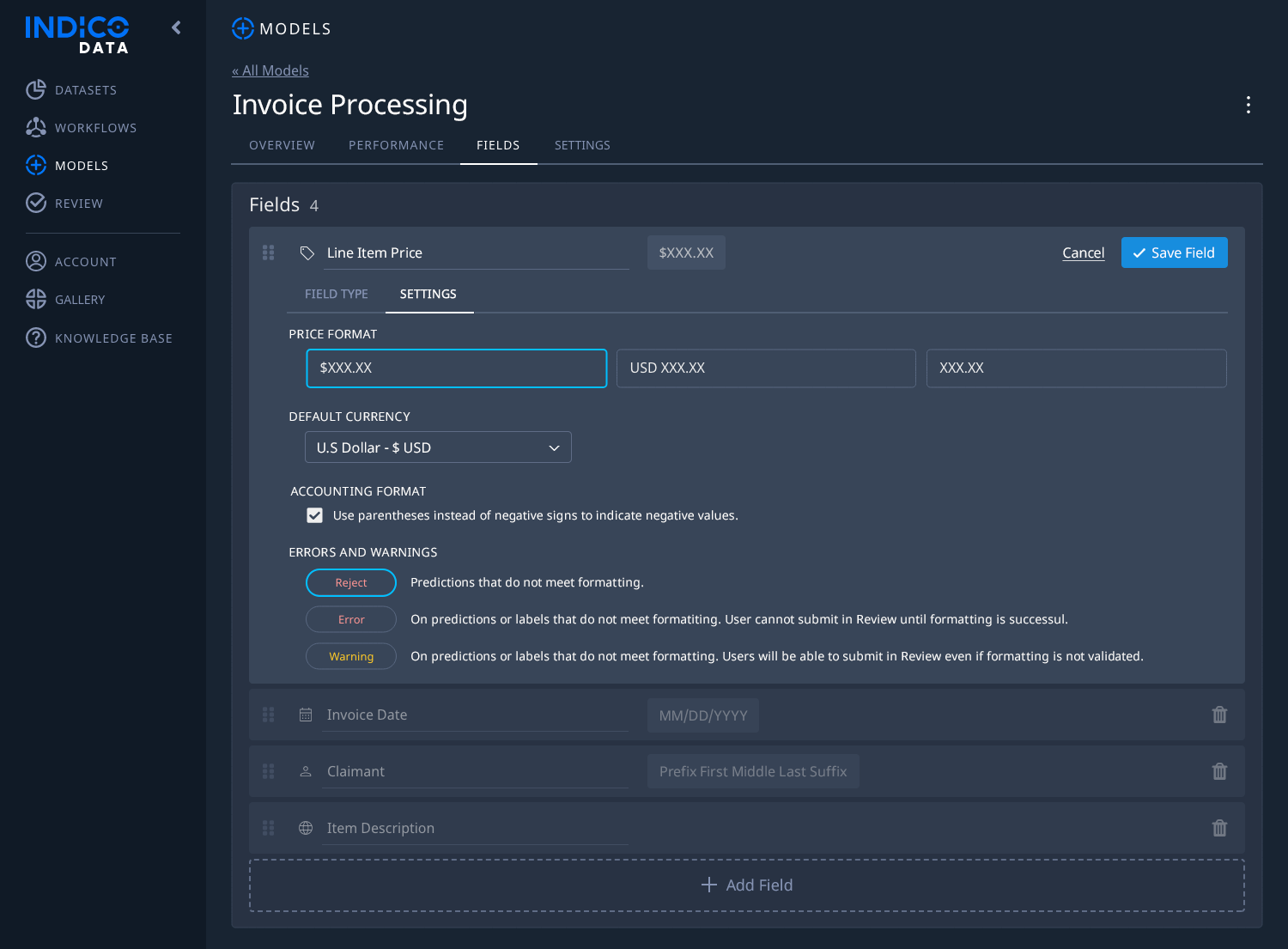Edit the Claimant name field
The image size is (1288, 949).
477,771
